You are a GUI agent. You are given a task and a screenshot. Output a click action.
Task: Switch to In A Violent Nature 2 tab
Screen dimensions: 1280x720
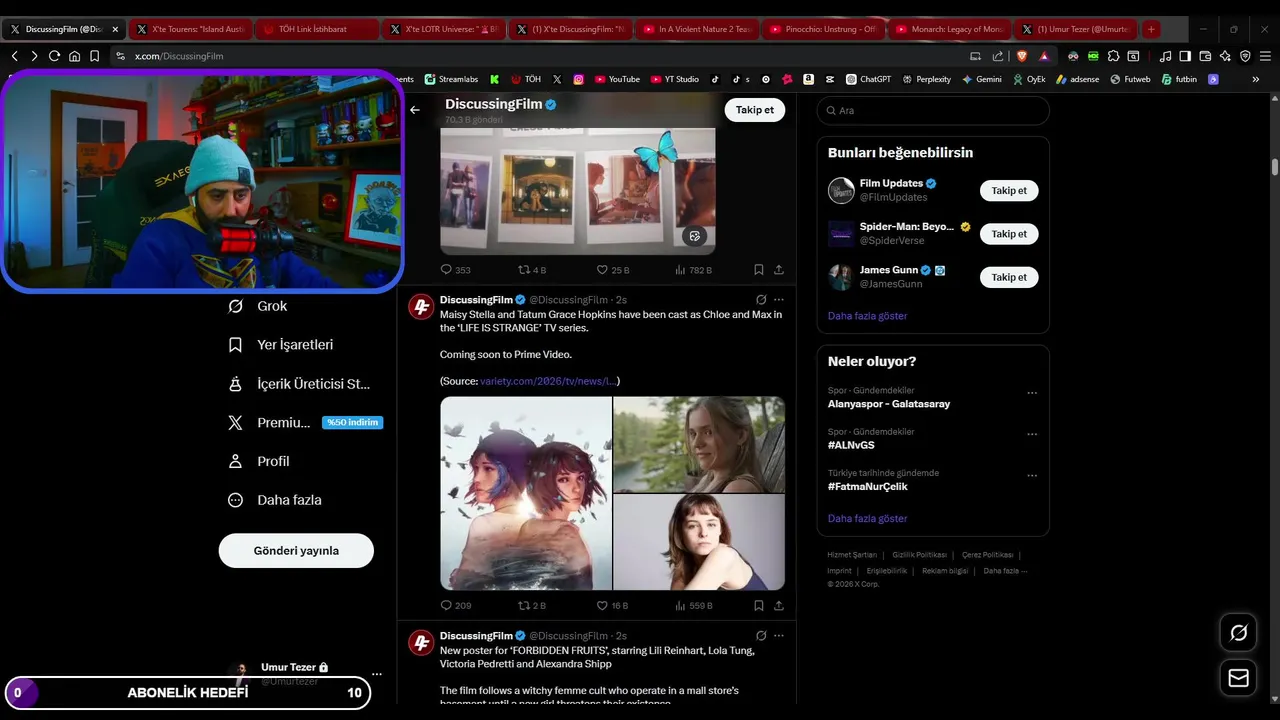click(697, 29)
